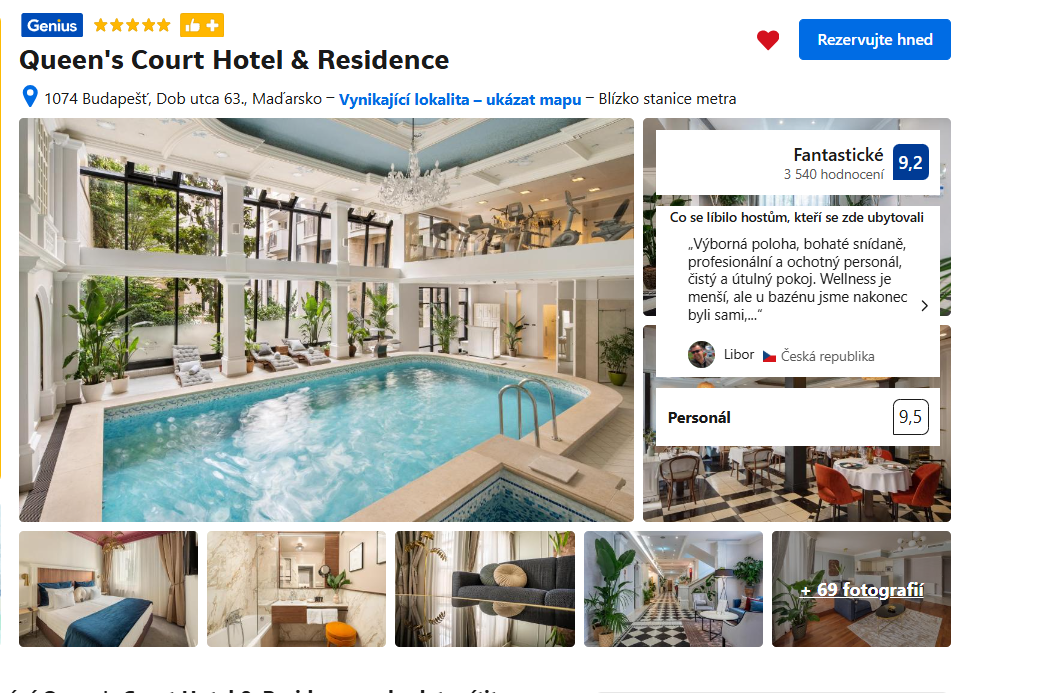Open the restaurant dining room photo

[x=797, y=484]
